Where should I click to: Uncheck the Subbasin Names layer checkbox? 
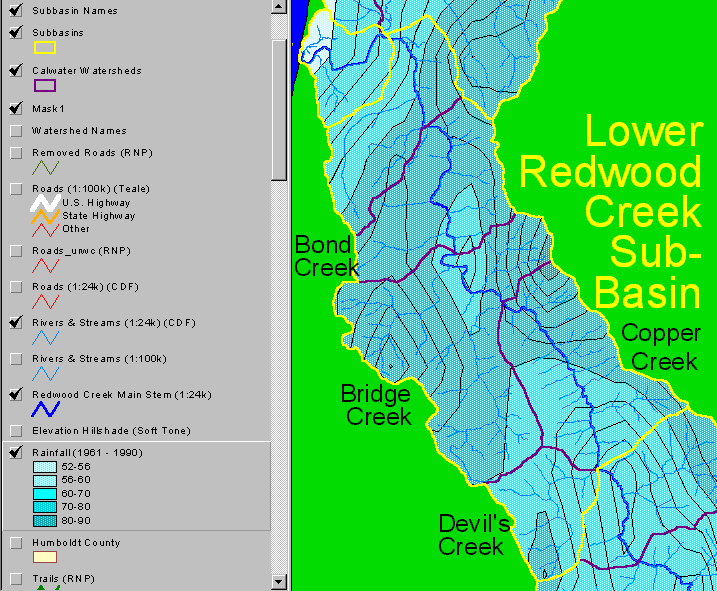pyautogui.click(x=16, y=10)
